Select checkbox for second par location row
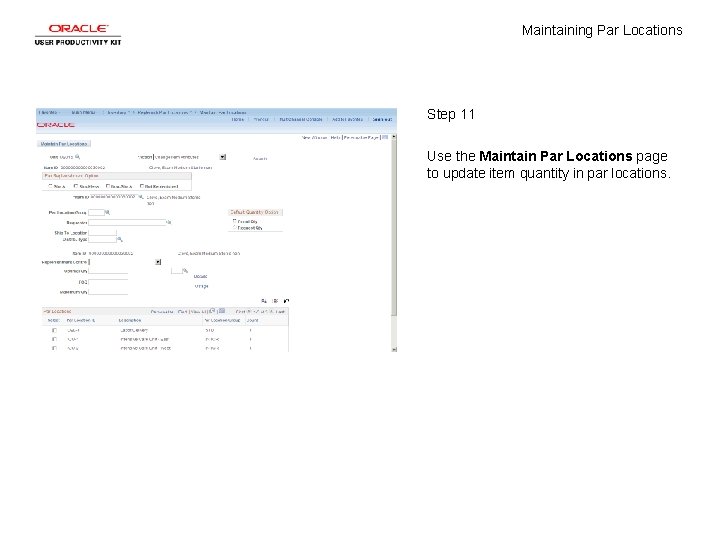This screenshot has width=720, height=540. click(54, 339)
